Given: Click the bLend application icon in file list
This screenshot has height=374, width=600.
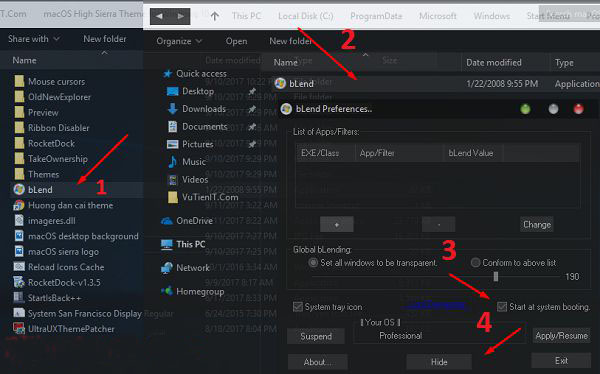Looking at the screenshot, I should (280, 83).
